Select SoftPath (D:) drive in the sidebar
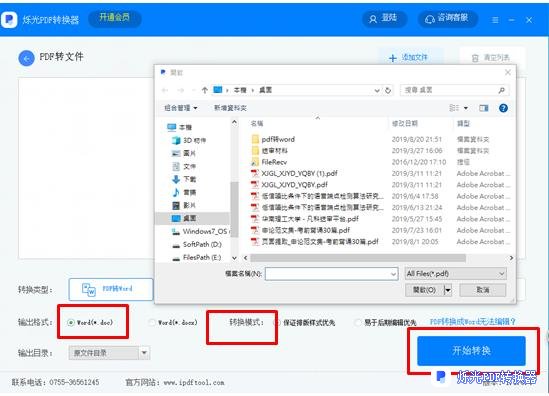The width and height of the screenshot is (549, 396). click(x=197, y=244)
